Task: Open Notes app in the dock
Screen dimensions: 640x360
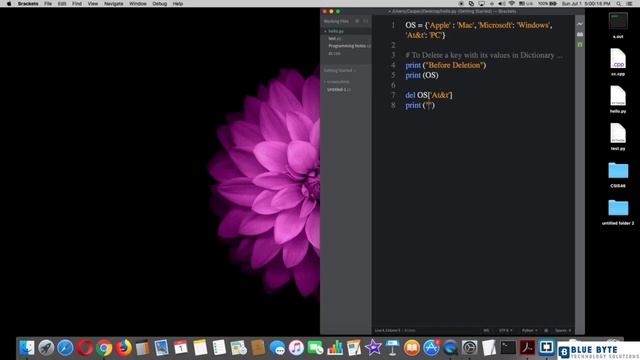Action: (x=200, y=348)
